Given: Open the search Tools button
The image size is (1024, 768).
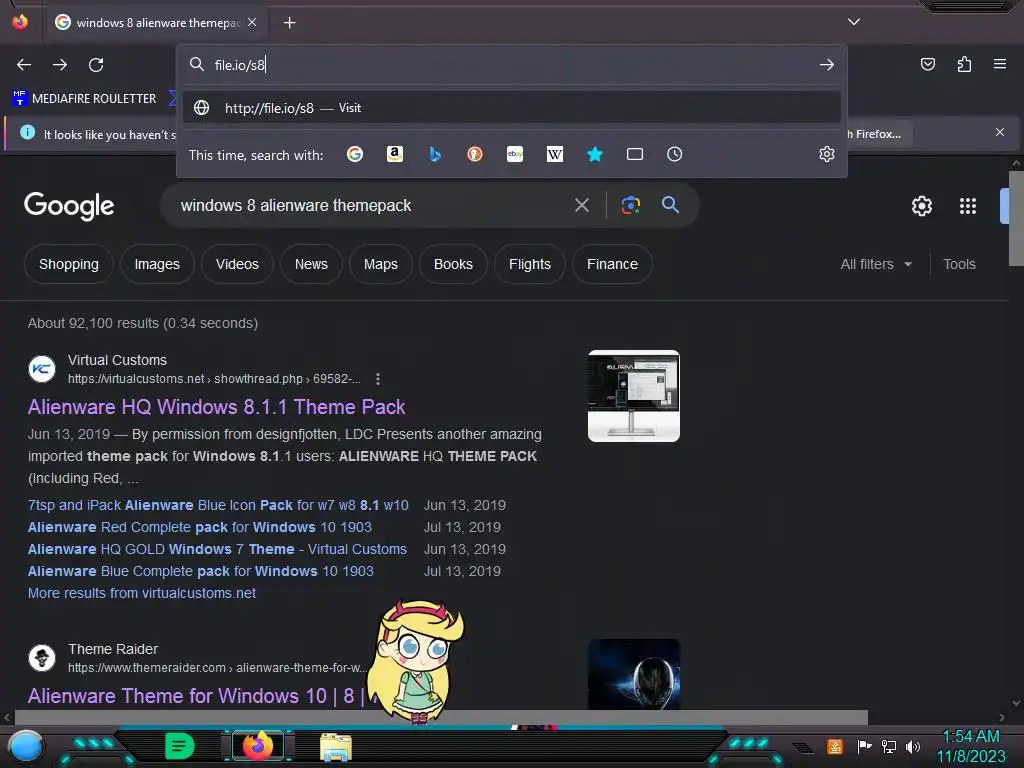Looking at the screenshot, I should 959,264.
